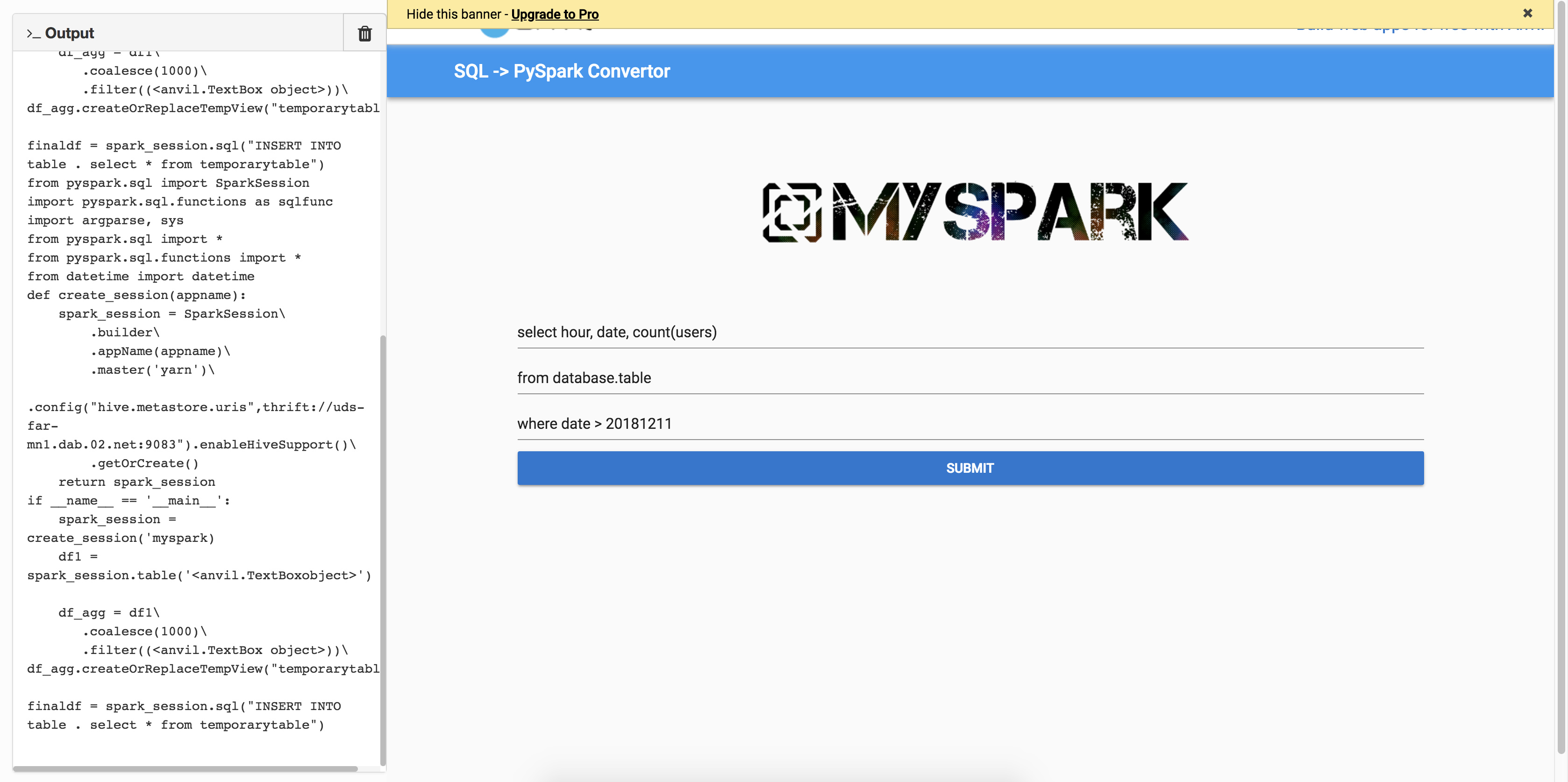Click the page's right vertical scrollbar
Viewport: 1568px width, 782px height.
[x=1561, y=377]
